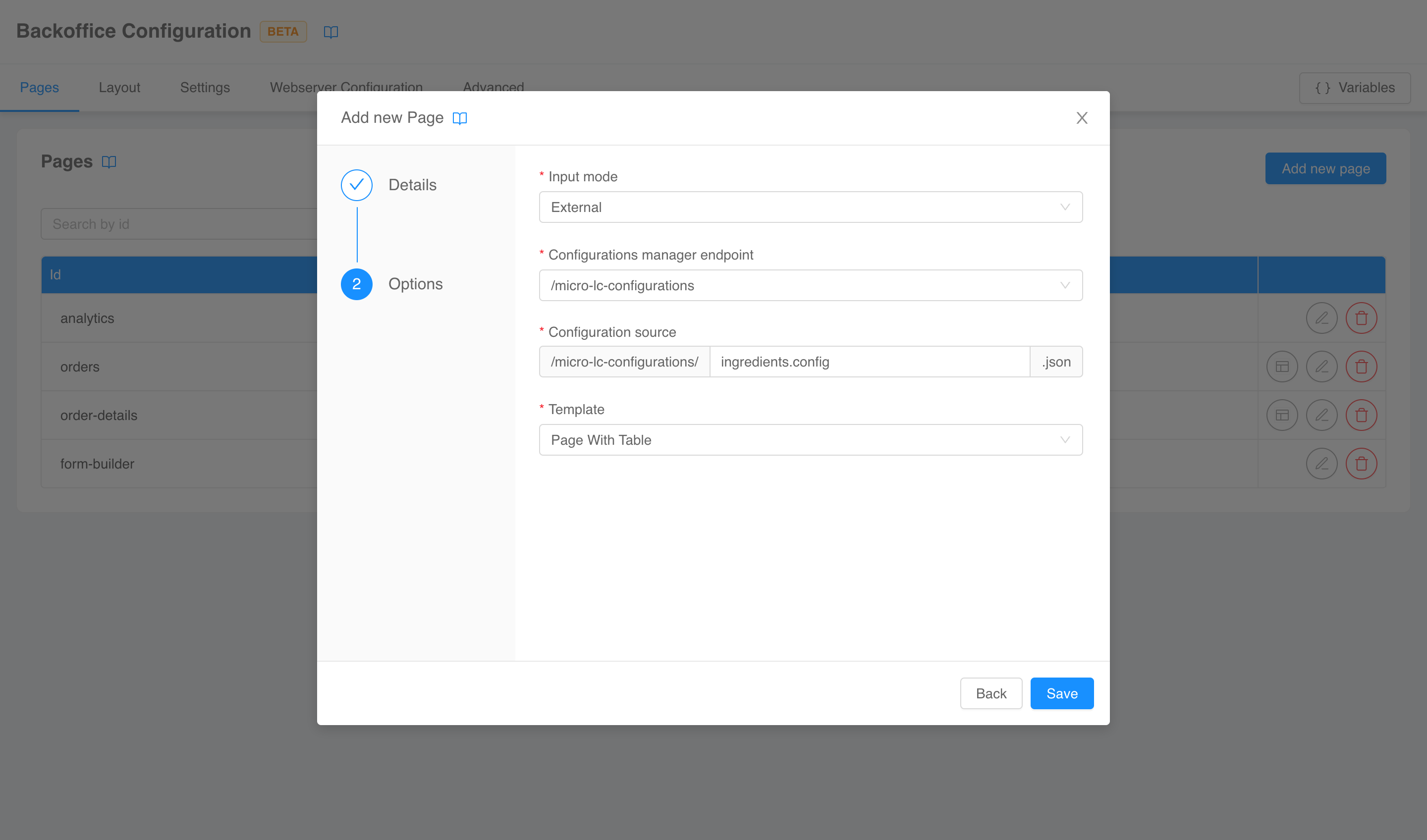Go Back in the Add new Page dialog
The image size is (1427, 840).
pos(991,693)
